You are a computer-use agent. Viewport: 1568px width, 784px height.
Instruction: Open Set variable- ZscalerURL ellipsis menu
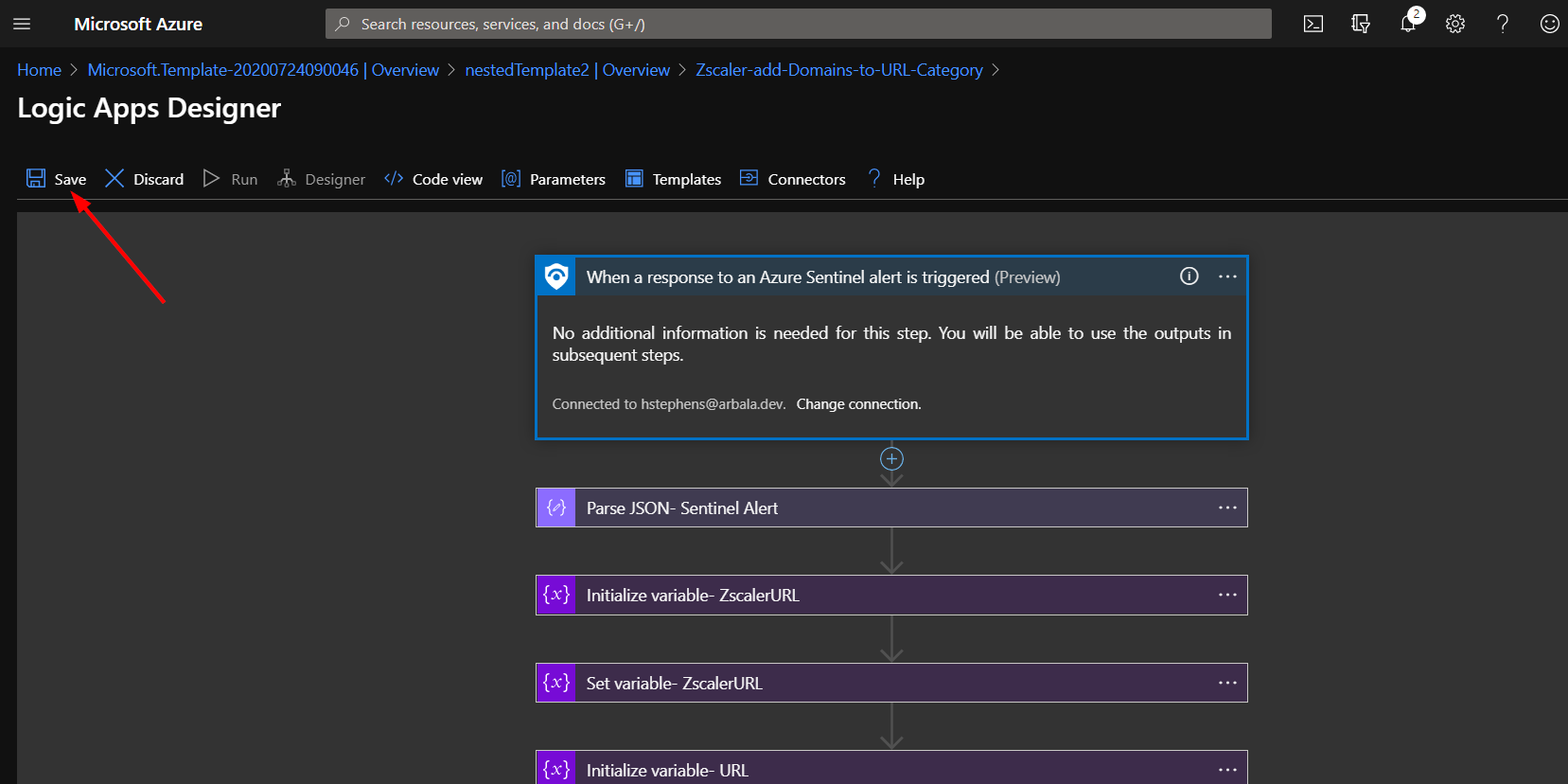point(1227,683)
